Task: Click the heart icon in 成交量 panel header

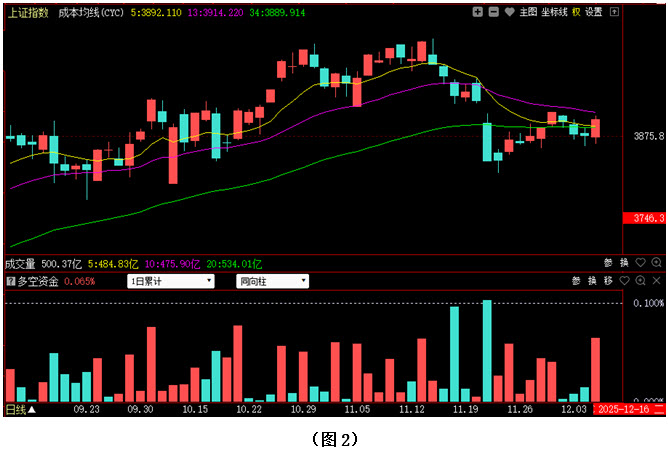Action: click(641, 264)
